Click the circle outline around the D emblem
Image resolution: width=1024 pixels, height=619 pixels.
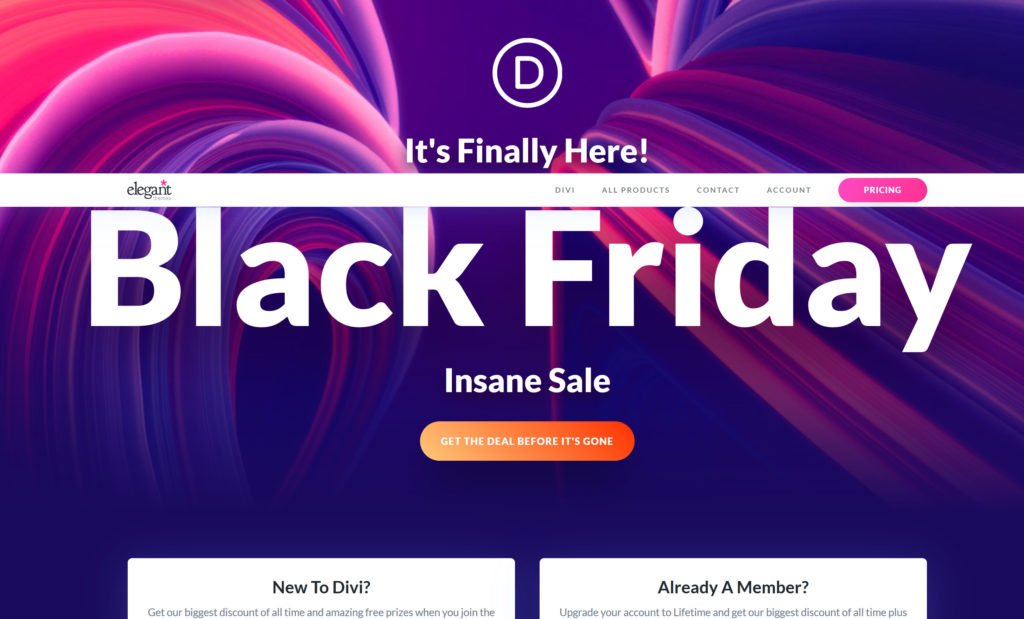[x=527, y=40]
